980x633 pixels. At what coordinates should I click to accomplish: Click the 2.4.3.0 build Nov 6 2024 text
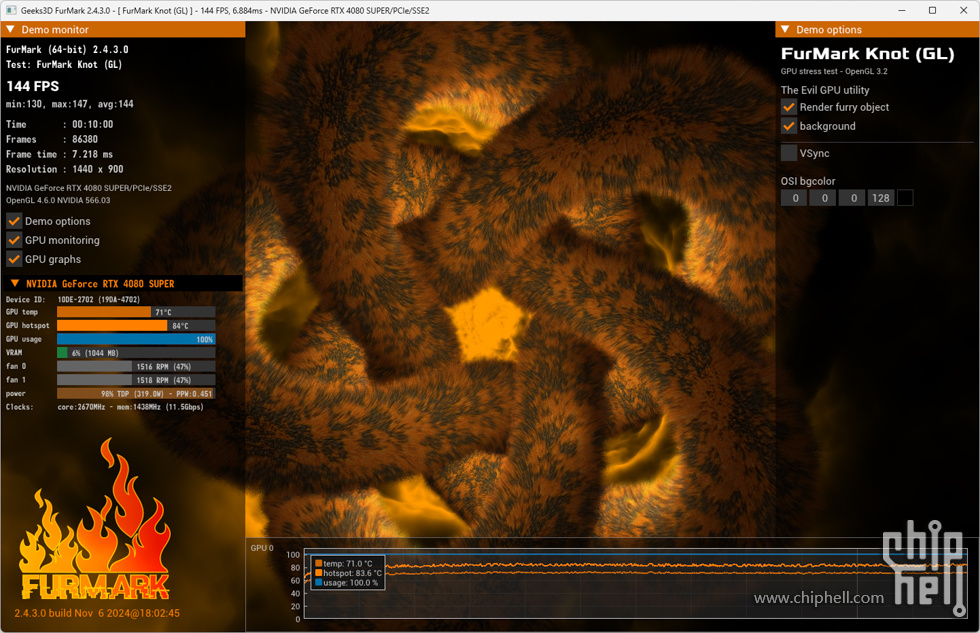pyautogui.click(x=97, y=613)
